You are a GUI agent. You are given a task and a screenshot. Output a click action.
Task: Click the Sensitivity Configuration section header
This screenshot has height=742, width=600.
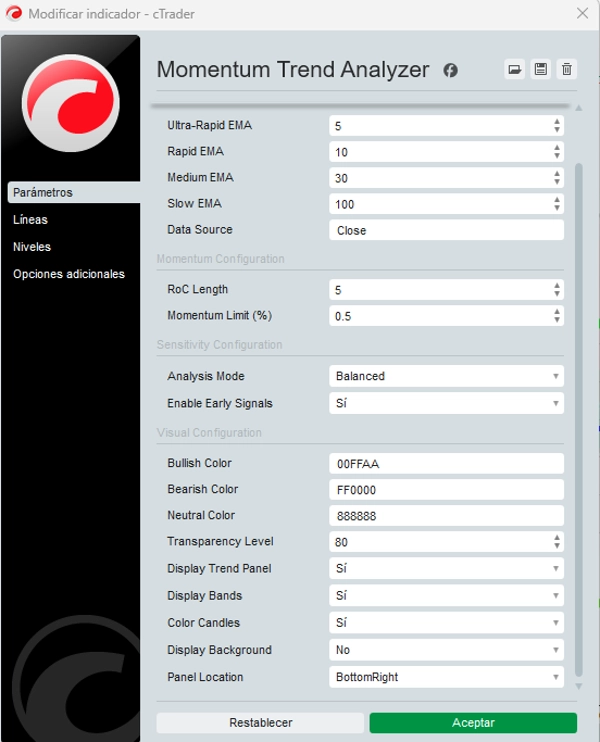220,344
